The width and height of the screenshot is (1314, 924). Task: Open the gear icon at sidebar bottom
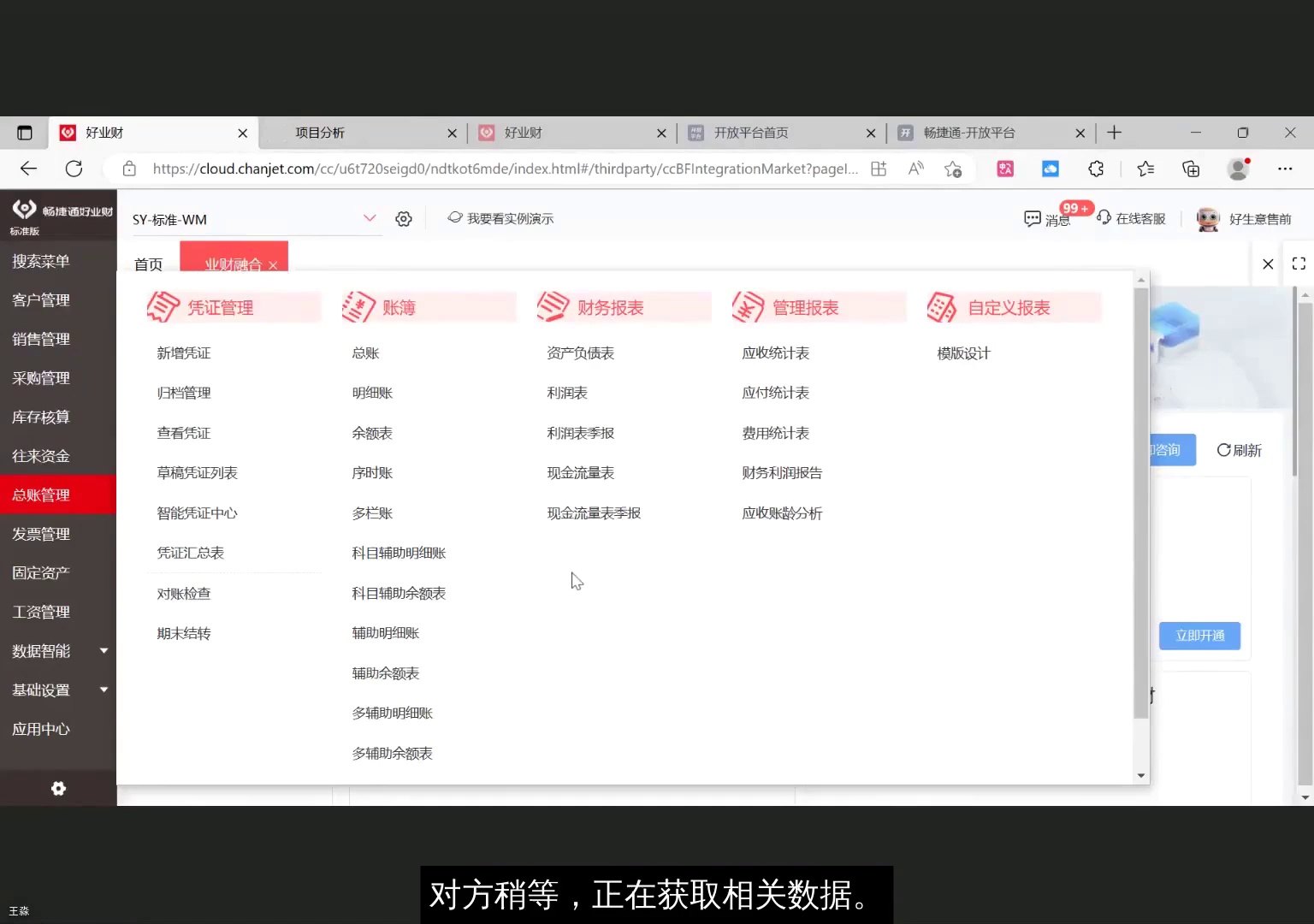point(57,788)
